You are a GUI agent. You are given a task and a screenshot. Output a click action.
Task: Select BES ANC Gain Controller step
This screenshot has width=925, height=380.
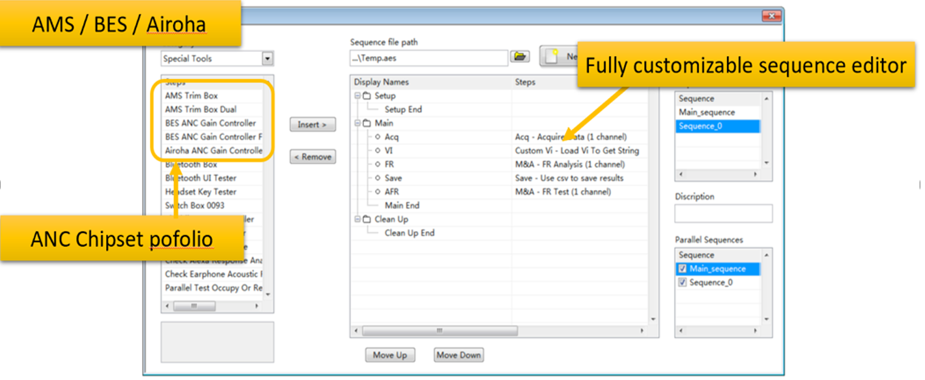click(211, 123)
